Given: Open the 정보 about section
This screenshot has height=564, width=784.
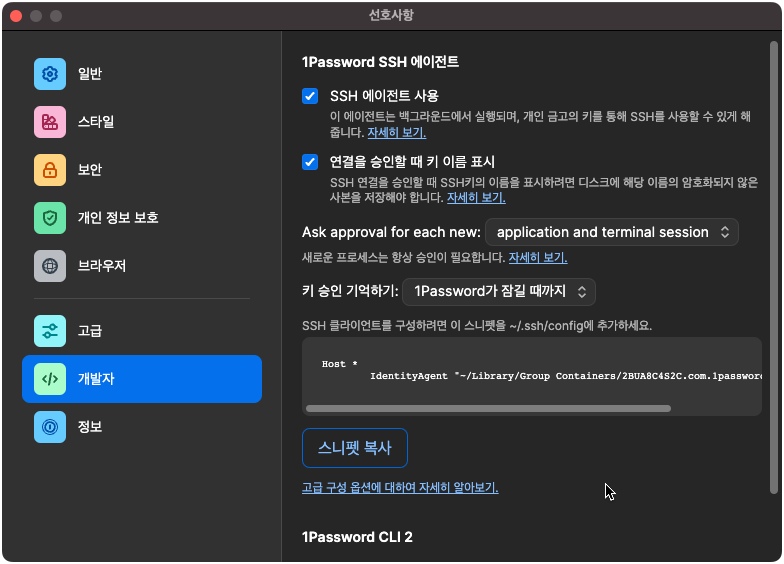Looking at the screenshot, I should click(x=142, y=427).
